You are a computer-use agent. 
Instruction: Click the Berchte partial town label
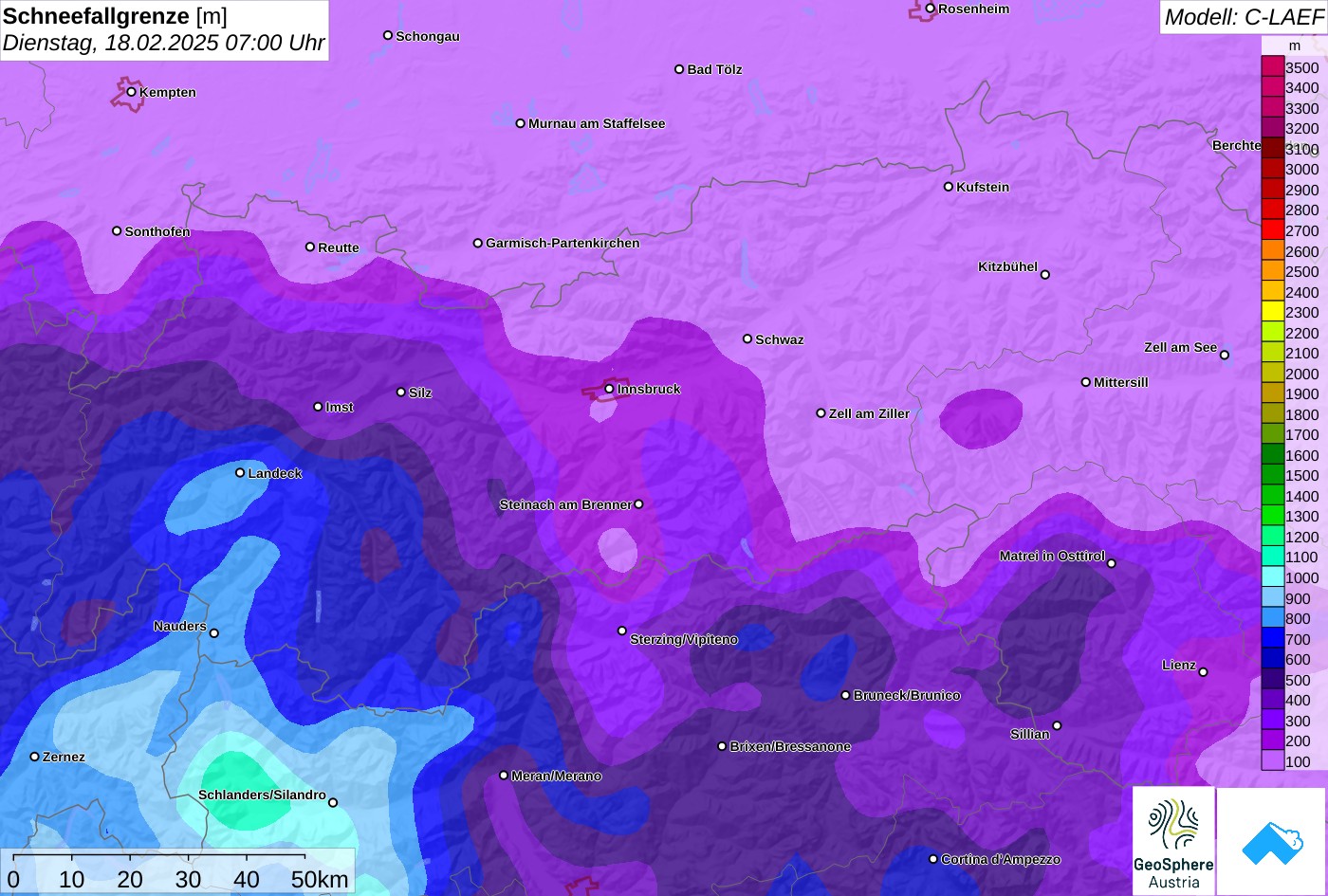(x=1237, y=146)
